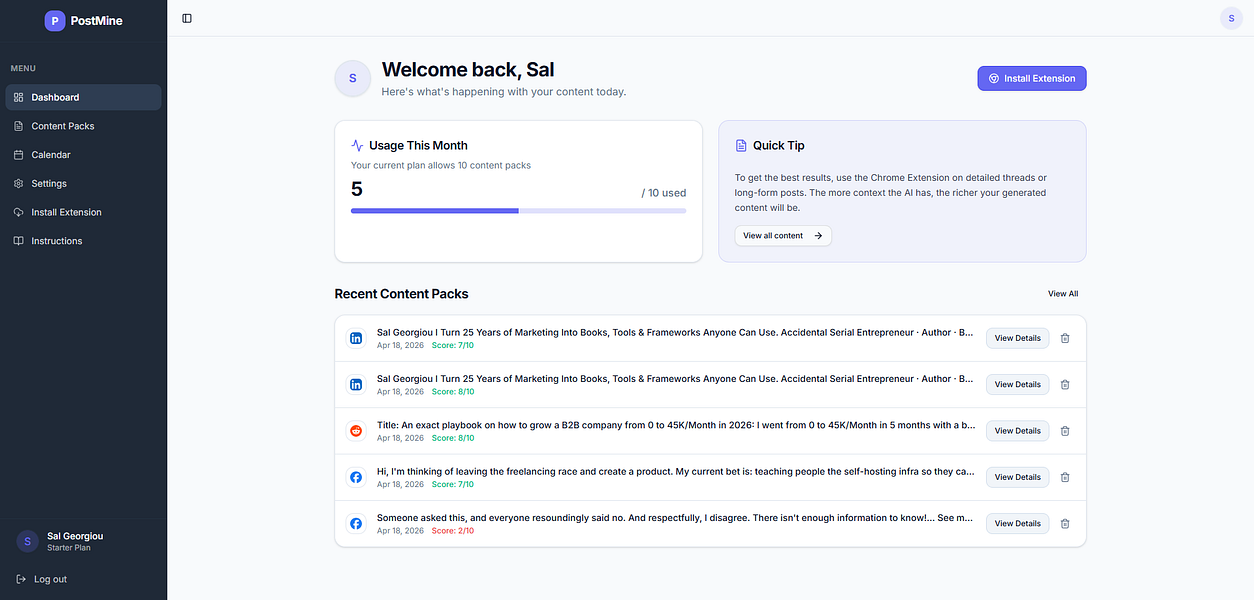Click the View all content button
The height and width of the screenshot is (600, 1254).
pyautogui.click(x=783, y=236)
